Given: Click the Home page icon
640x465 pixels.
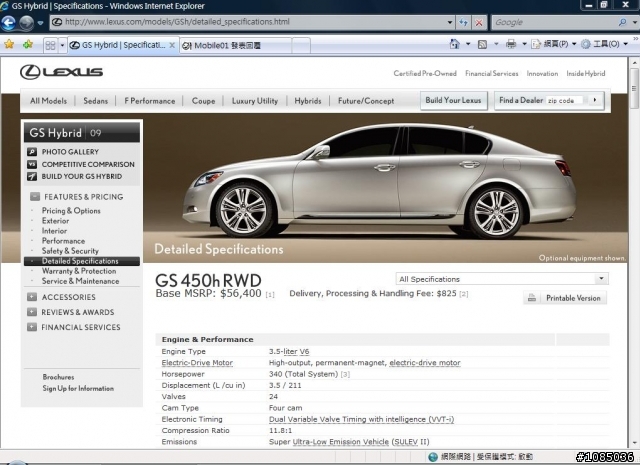Looking at the screenshot, I should 454,44.
